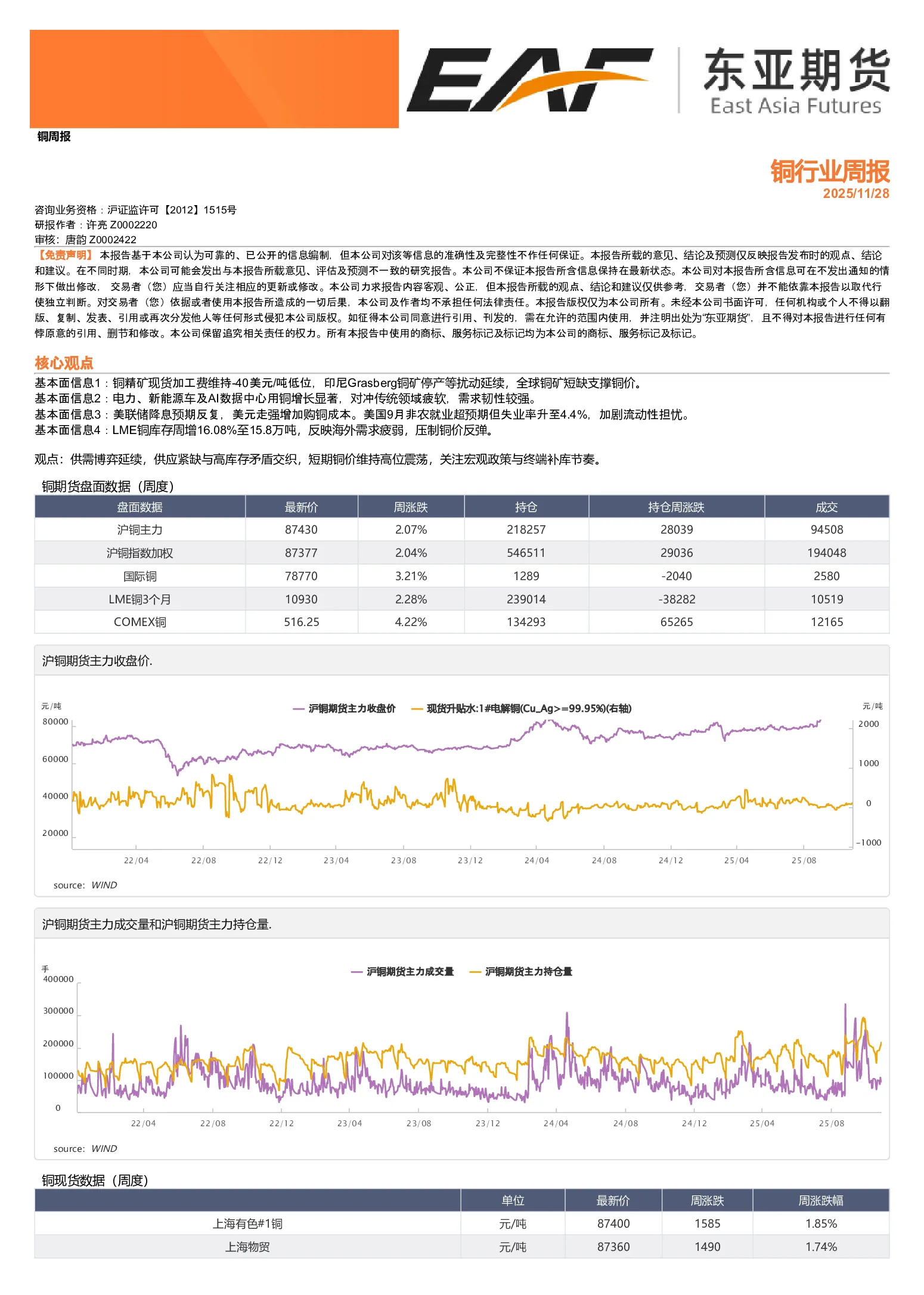Click the 沪铜主力 latest price 87430
Screen dimensions: 924x1295
click(x=301, y=530)
